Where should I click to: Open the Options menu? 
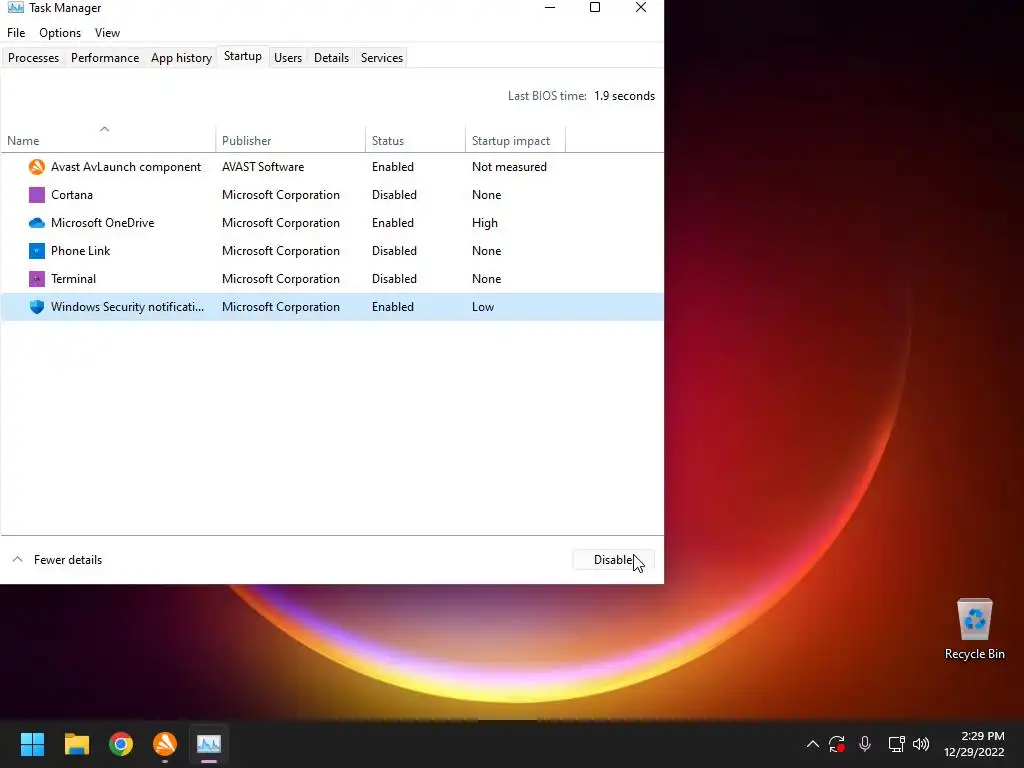pyautogui.click(x=60, y=33)
